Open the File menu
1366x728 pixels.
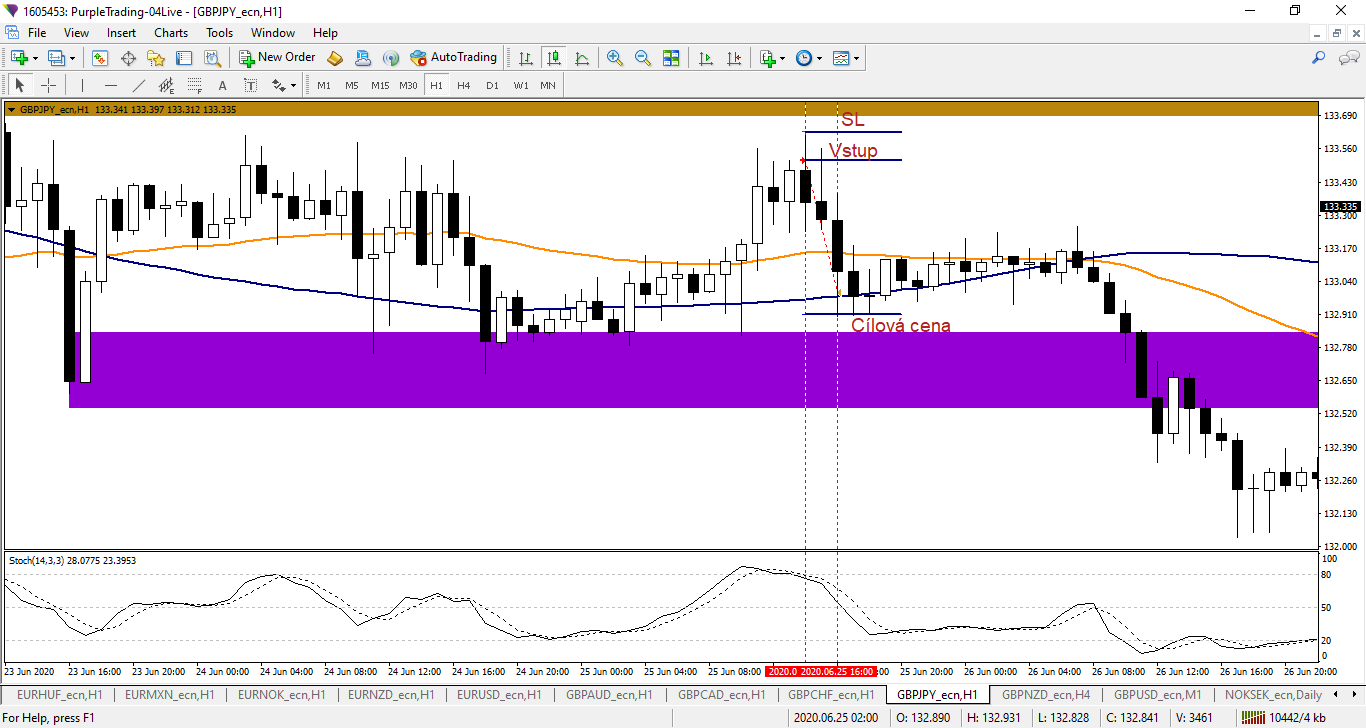pos(37,33)
